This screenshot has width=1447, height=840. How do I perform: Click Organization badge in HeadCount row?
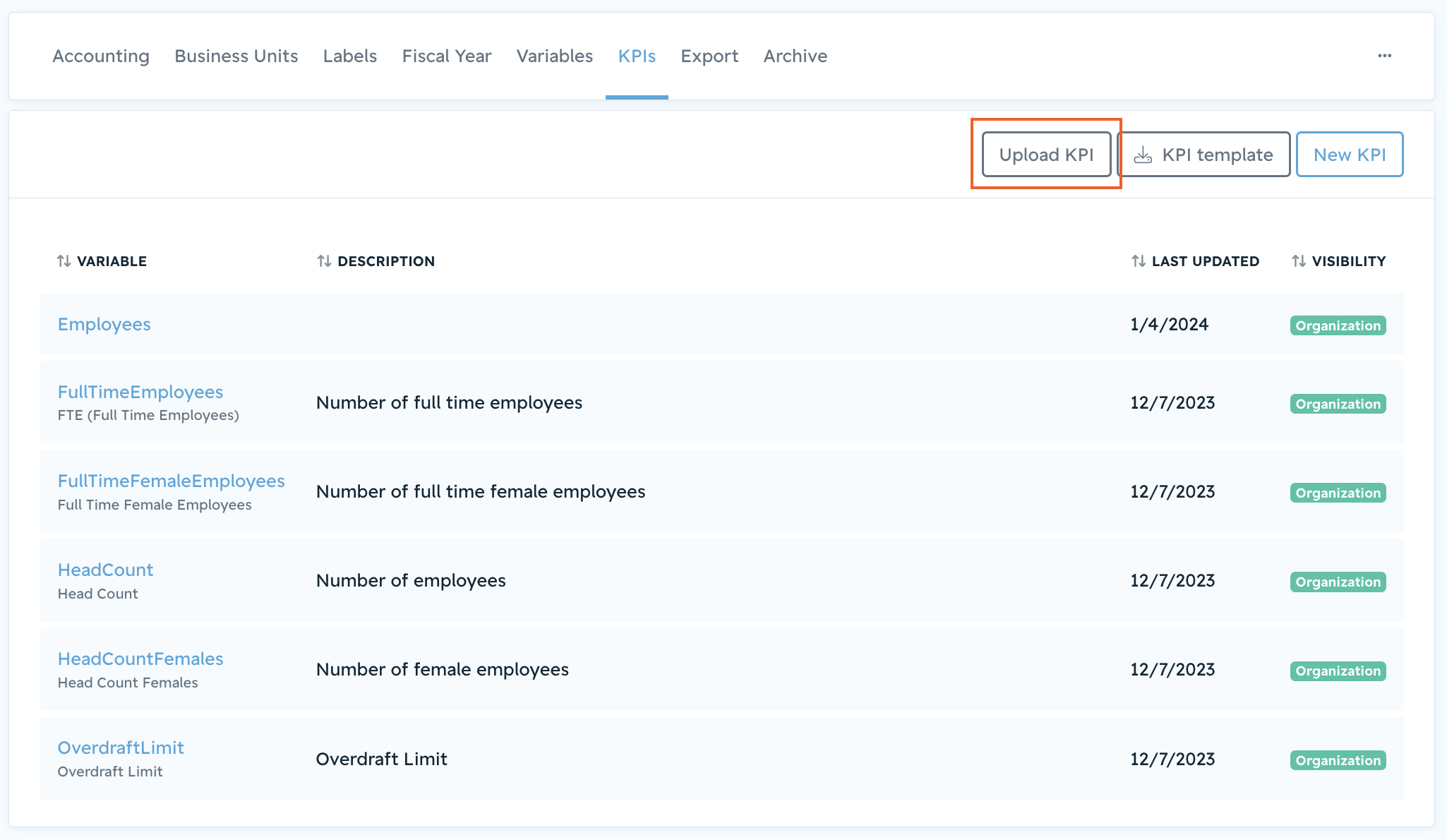[1338, 582]
